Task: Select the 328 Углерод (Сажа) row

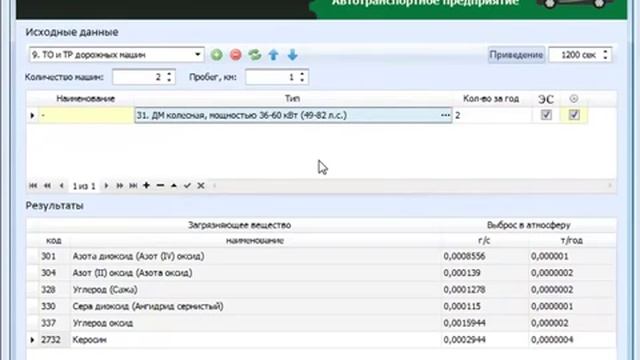Action: click(322, 290)
